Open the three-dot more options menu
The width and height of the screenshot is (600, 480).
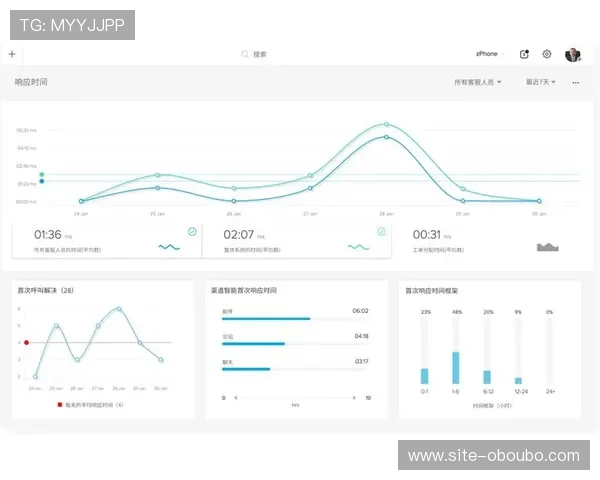[x=575, y=82]
